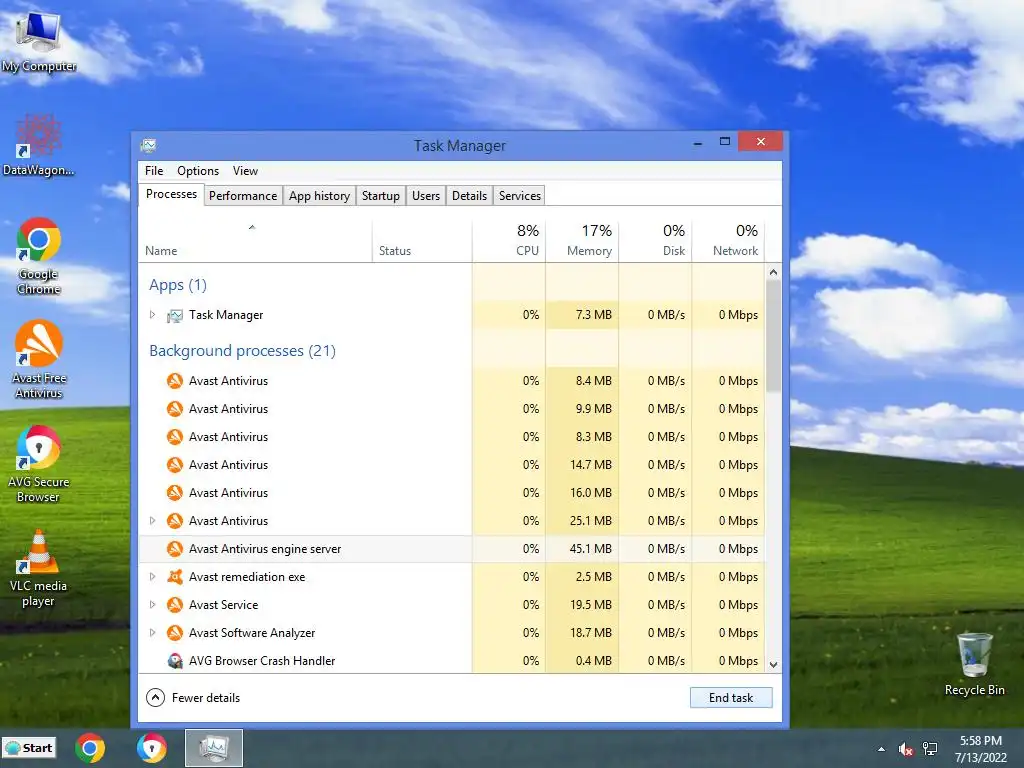This screenshot has width=1024, height=768.
Task: Select the Processes tab
Action: (x=171, y=195)
